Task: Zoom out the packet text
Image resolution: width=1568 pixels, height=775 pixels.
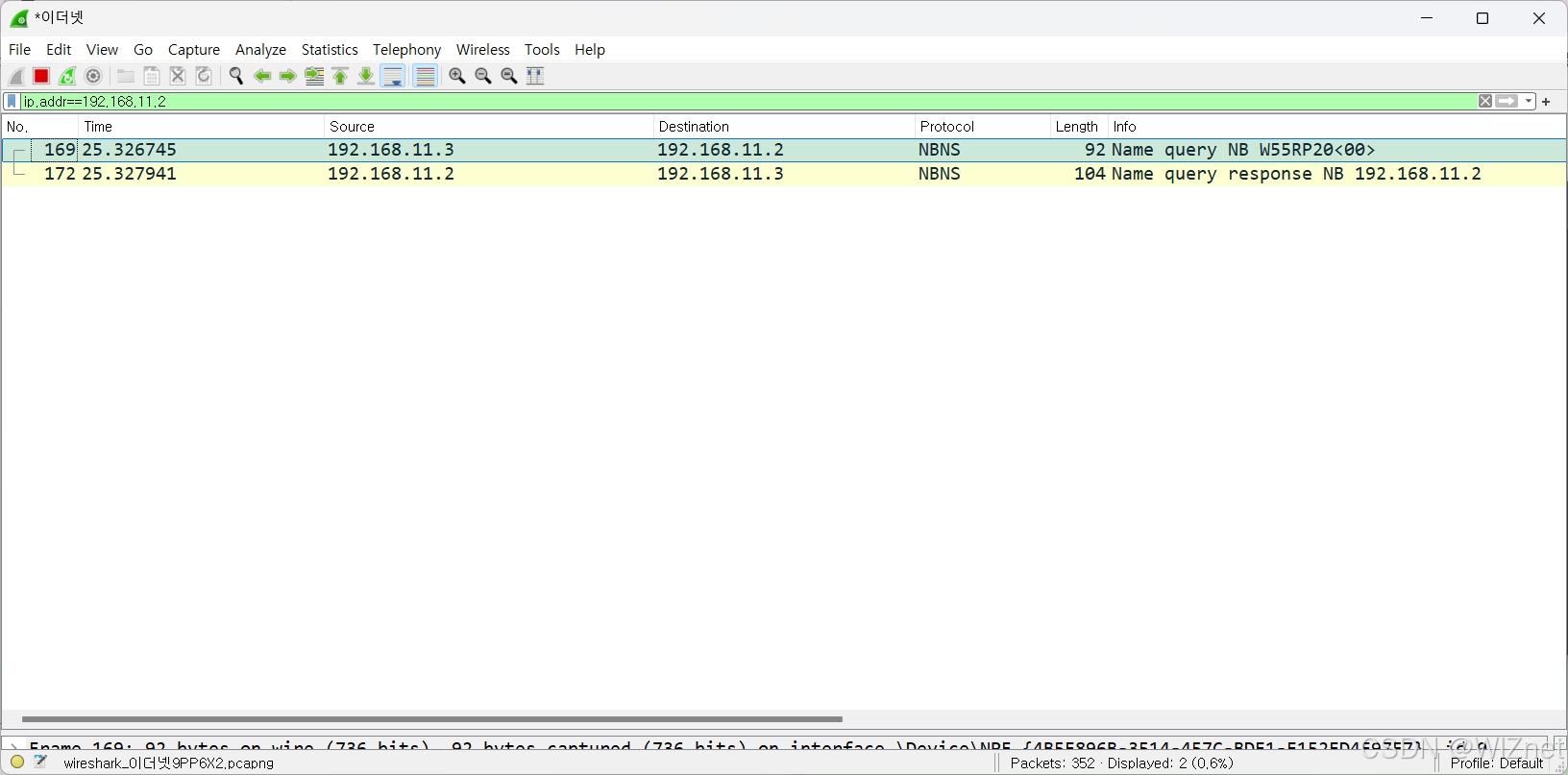Action: pyautogui.click(x=483, y=76)
